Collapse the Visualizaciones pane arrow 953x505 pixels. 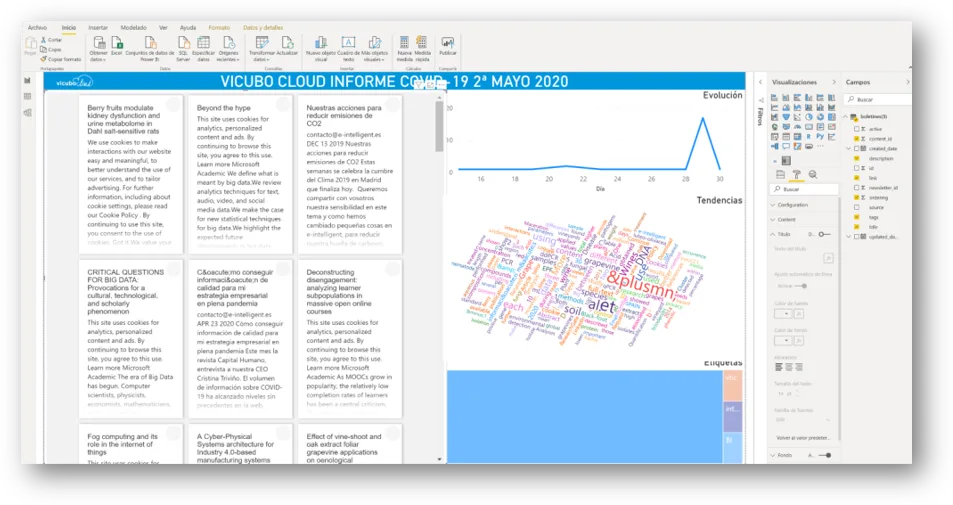click(x=834, y=82)
